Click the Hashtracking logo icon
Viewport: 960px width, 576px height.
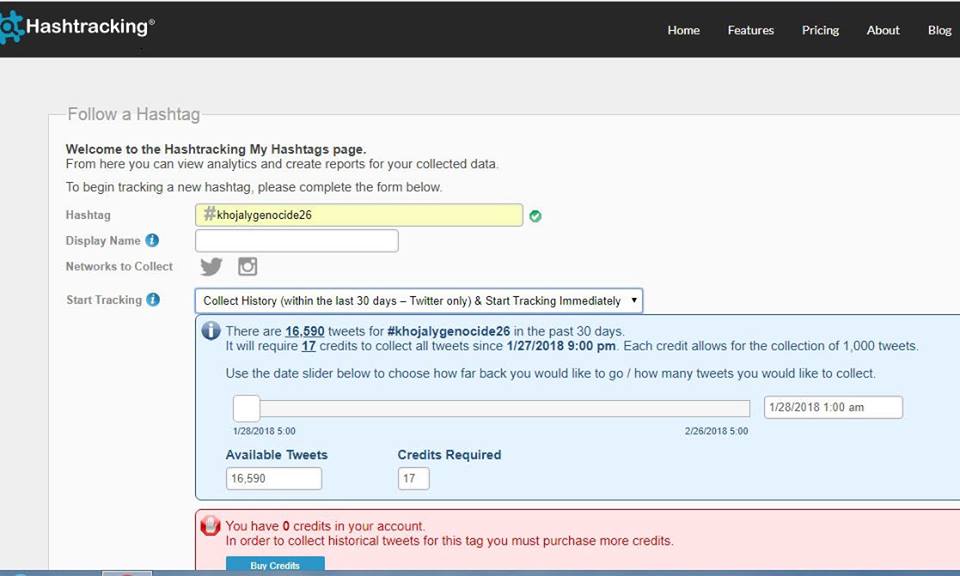click(11, 28)
